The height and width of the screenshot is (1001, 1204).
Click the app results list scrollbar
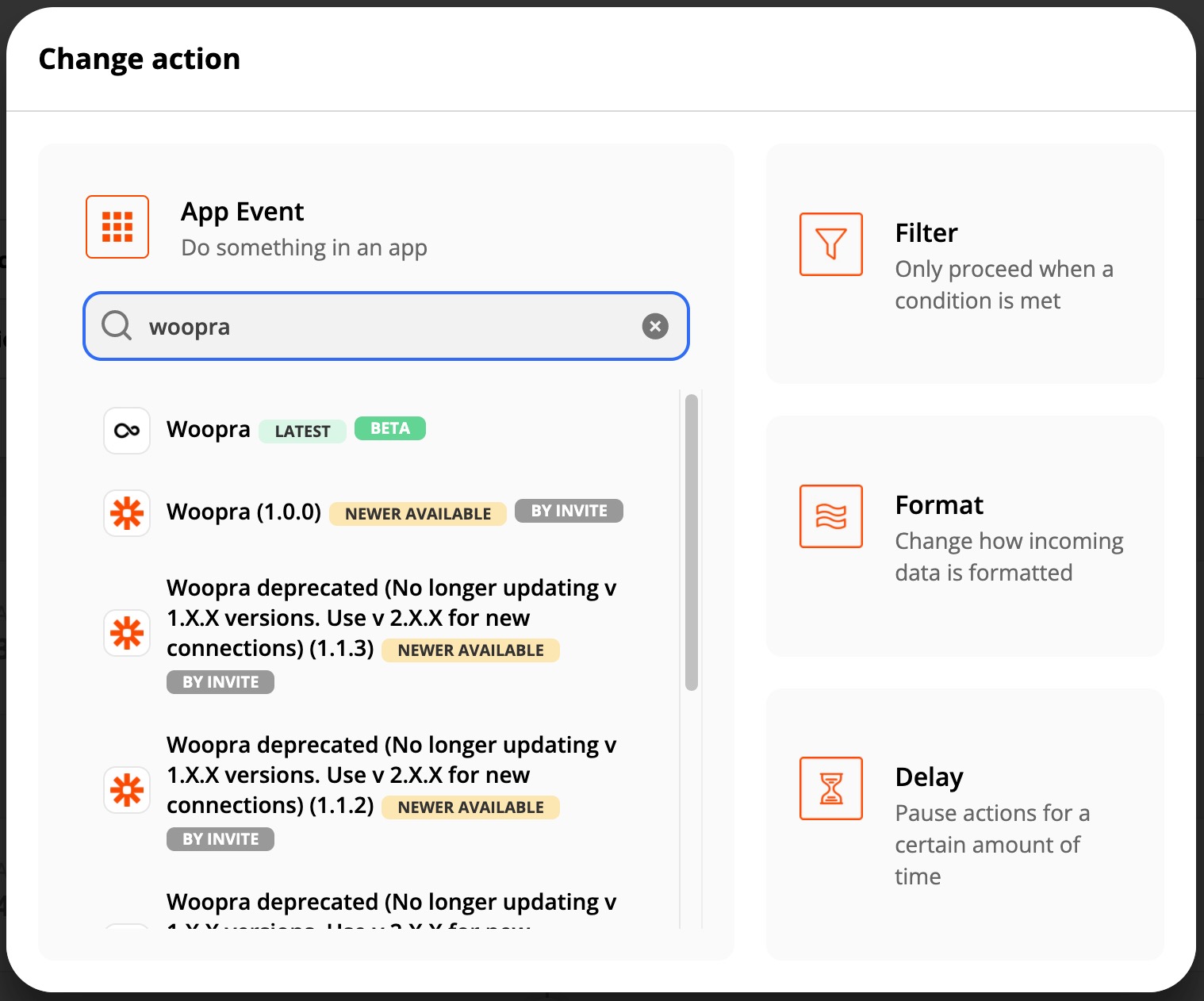pyautogui.click(x=692, y=542)
